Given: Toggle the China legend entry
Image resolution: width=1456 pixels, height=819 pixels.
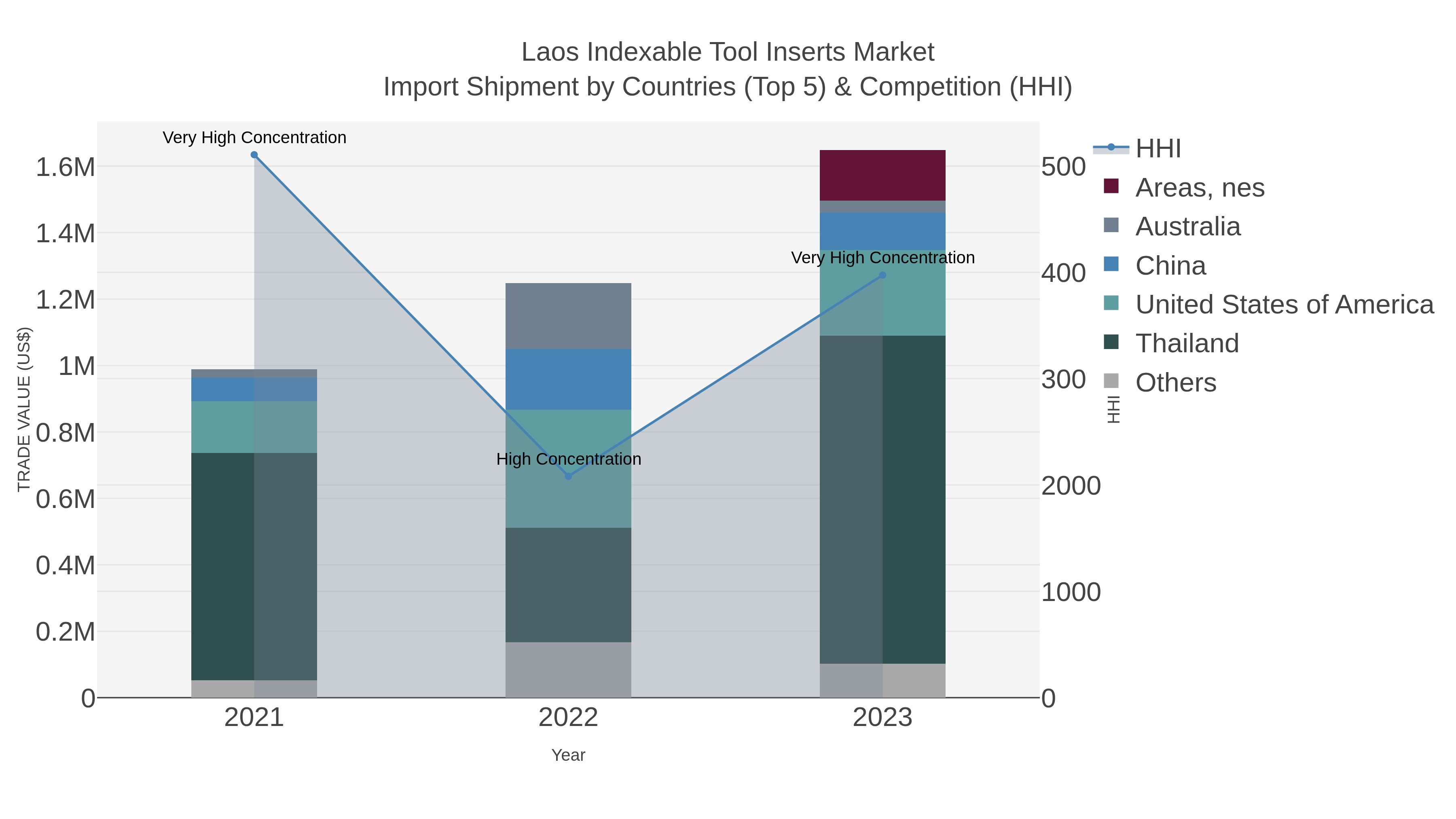Looking at the screenshot, I should click(1155, 266).
